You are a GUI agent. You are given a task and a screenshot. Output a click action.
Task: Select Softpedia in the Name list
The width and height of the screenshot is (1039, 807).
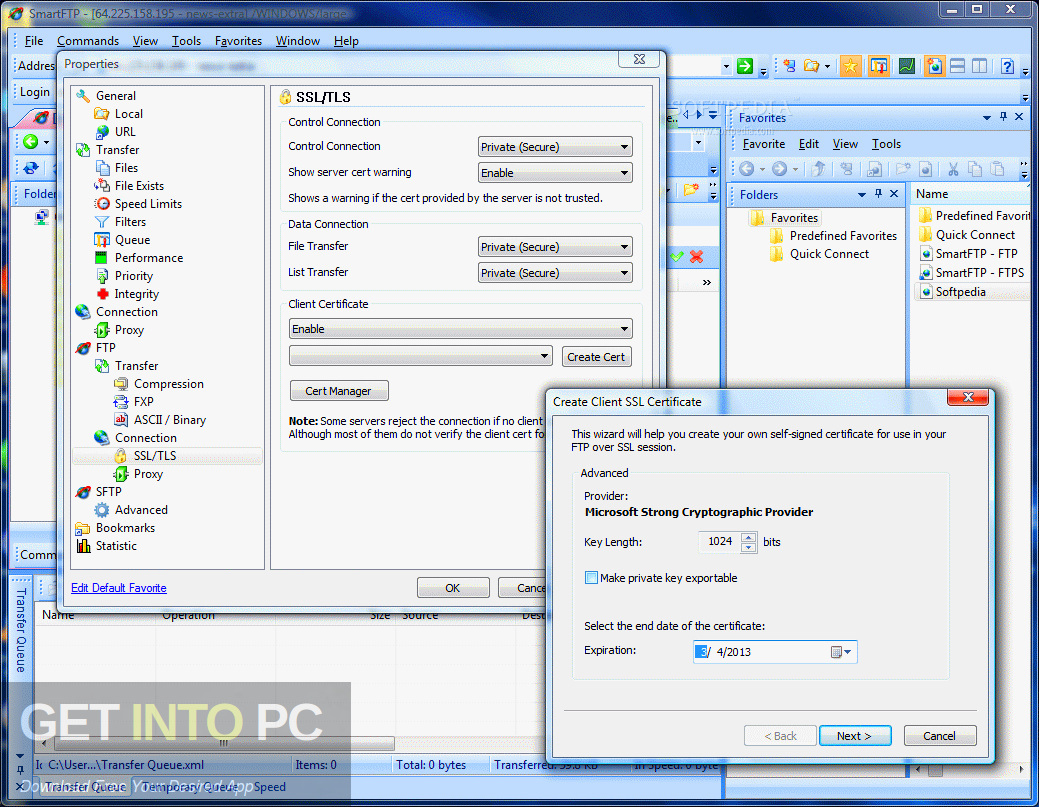pos(960,292)
